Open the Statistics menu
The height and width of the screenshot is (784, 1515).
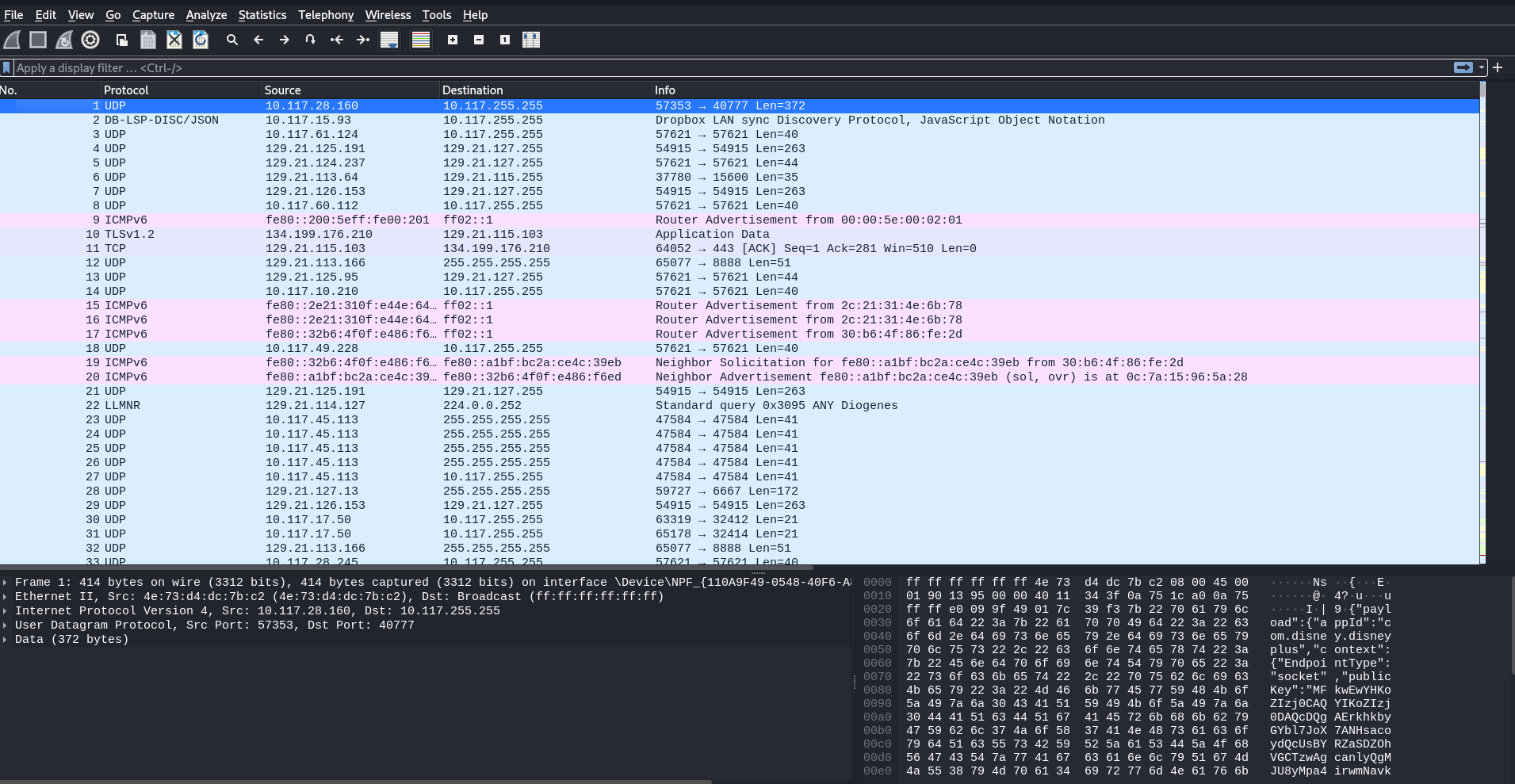[x=262, y=15]
